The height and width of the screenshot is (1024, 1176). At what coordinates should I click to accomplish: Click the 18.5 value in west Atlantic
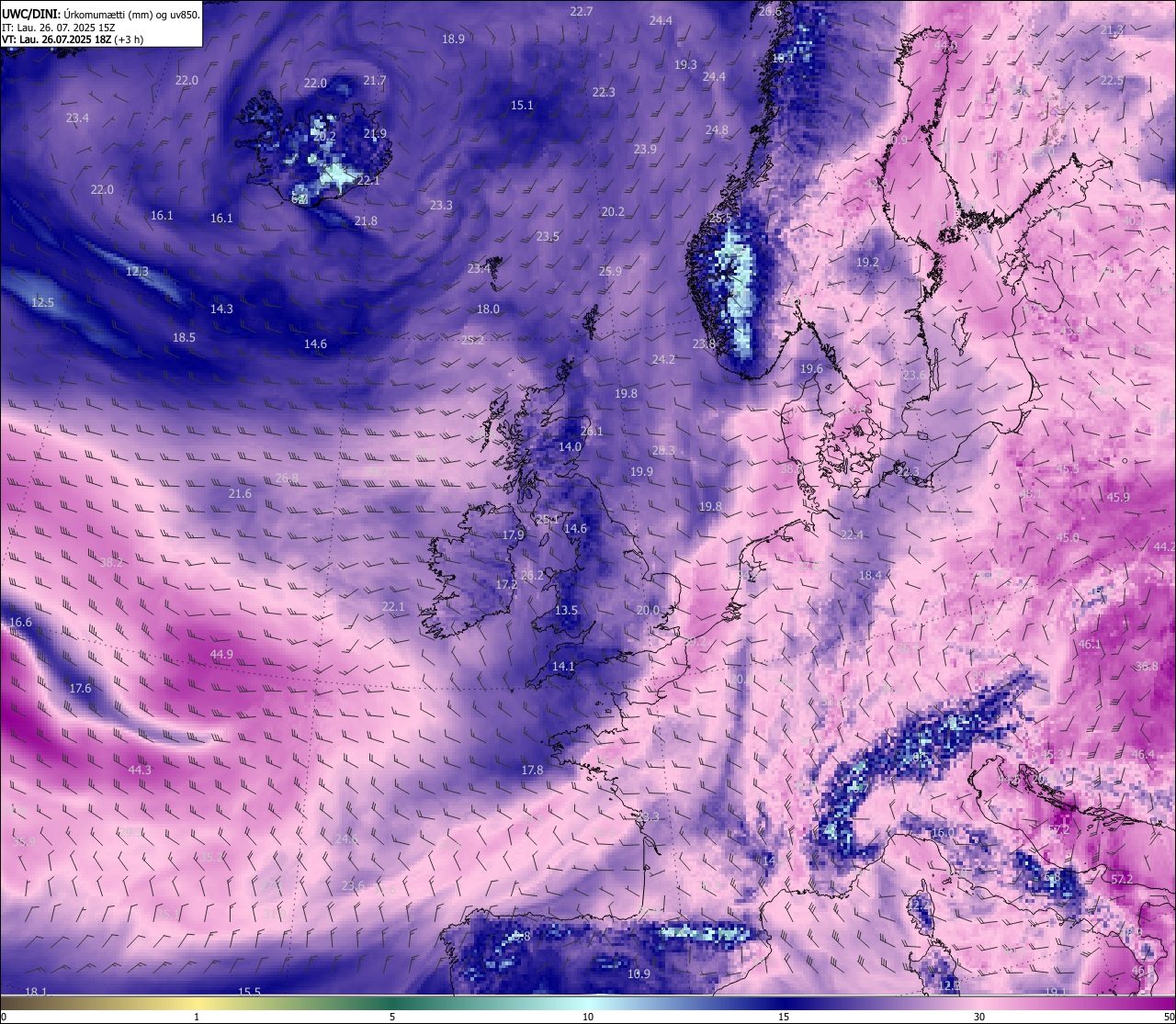pos(184,337)
